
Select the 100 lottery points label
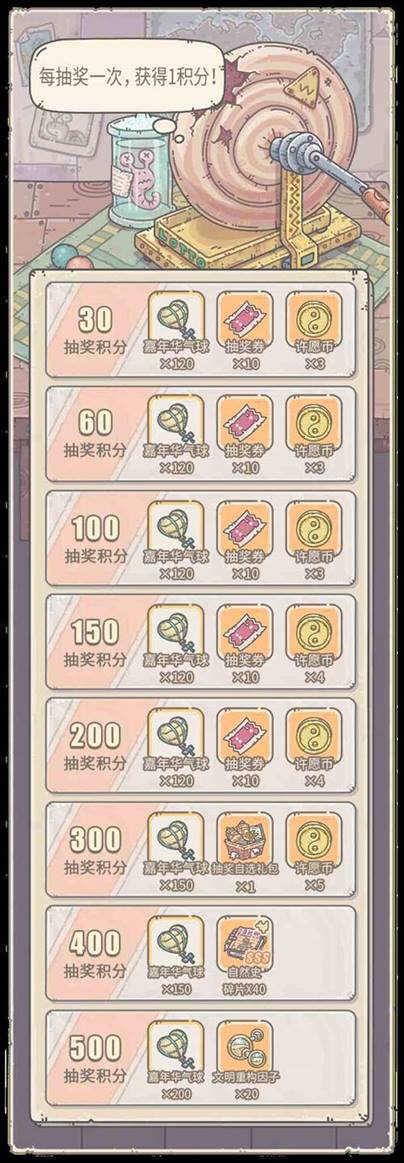point(95,538)
